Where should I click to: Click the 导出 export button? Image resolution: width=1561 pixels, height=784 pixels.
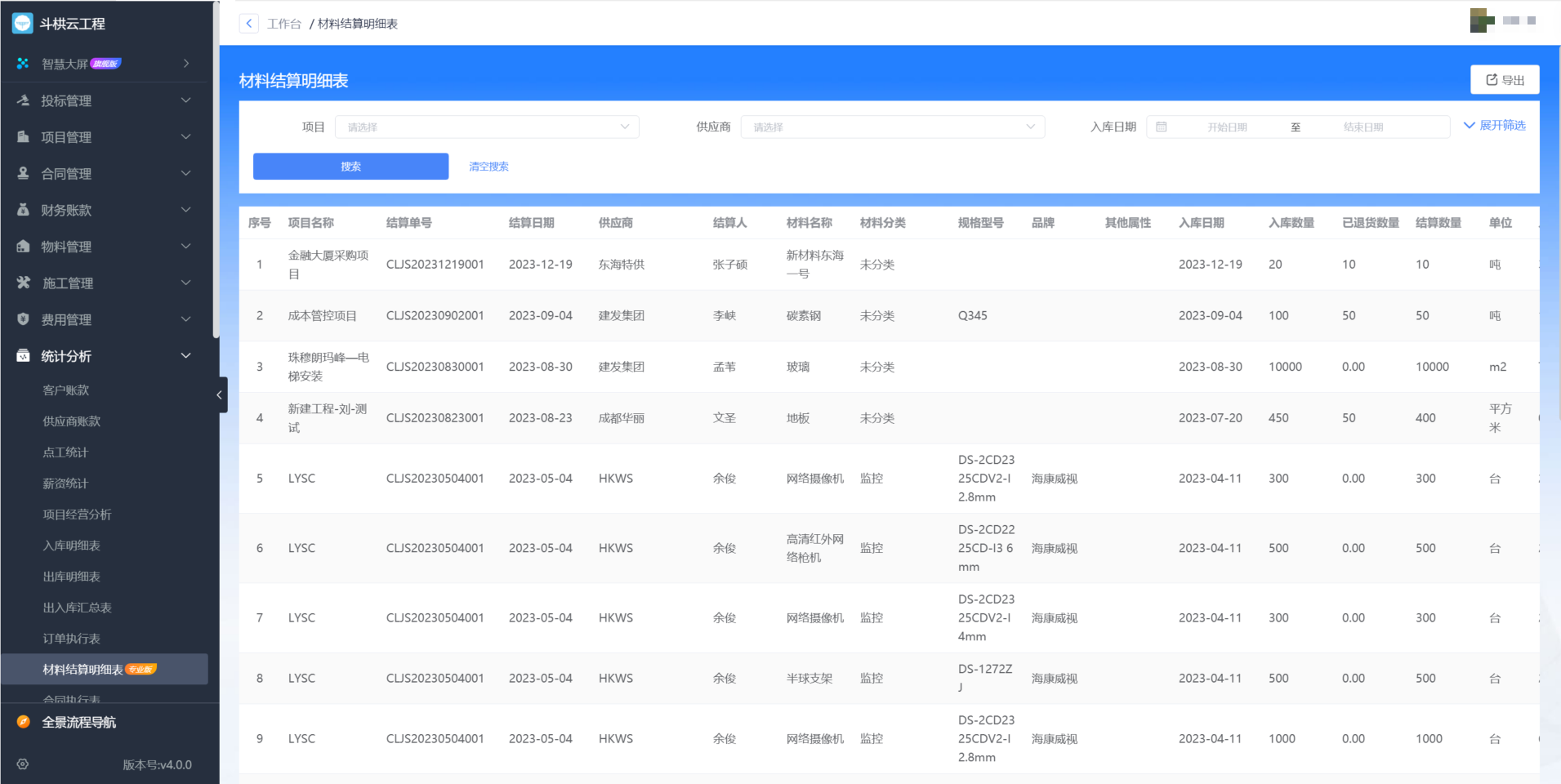[x=1505, y=80]
